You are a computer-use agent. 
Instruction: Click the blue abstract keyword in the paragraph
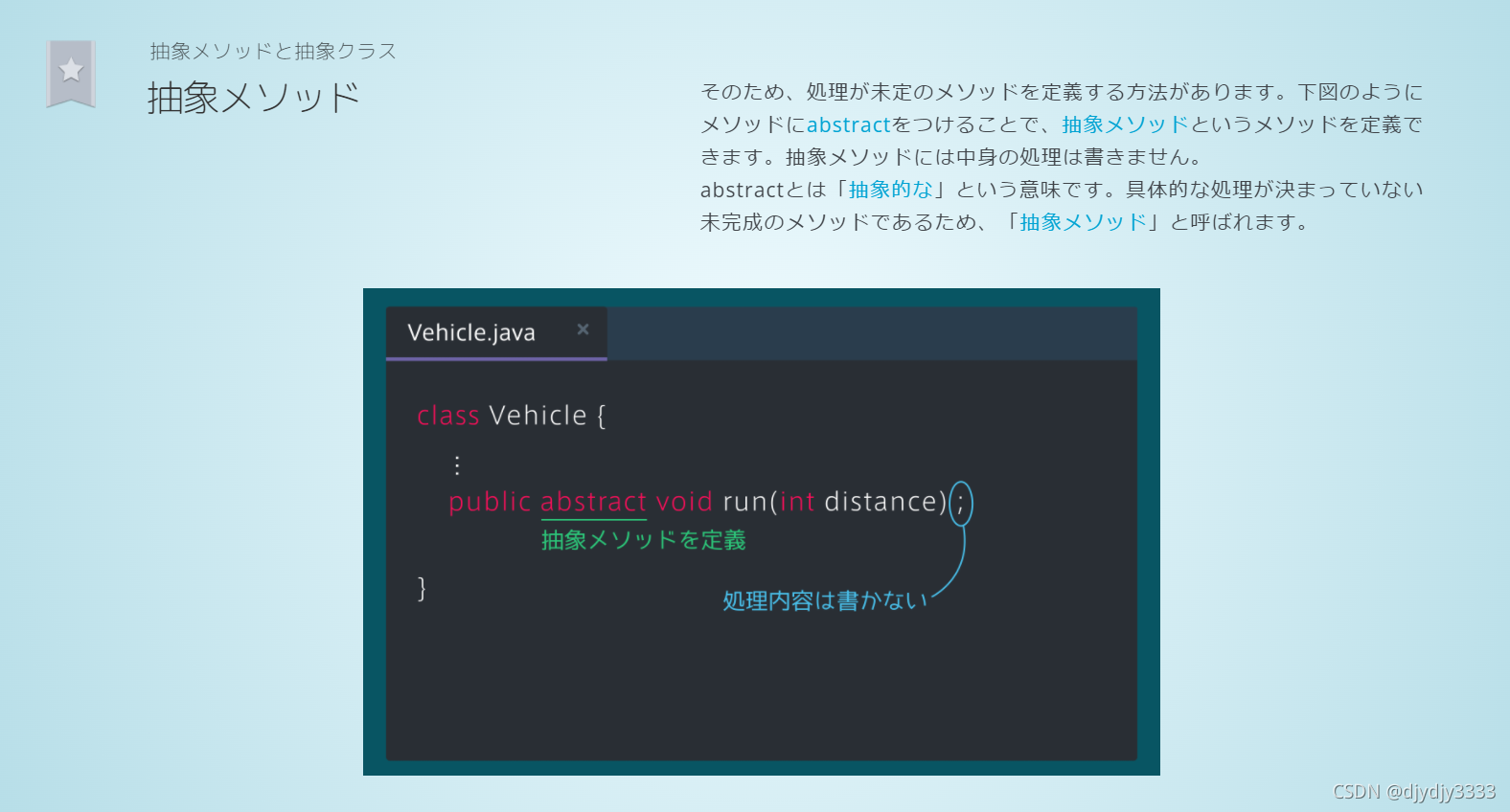[849, 124]
